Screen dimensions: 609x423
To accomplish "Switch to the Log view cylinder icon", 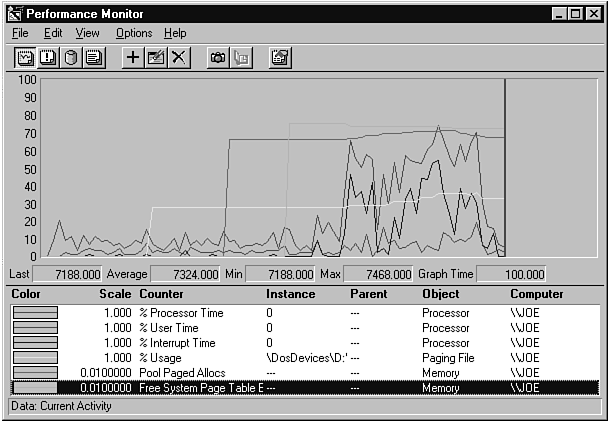I will click(x=71, y=57).
